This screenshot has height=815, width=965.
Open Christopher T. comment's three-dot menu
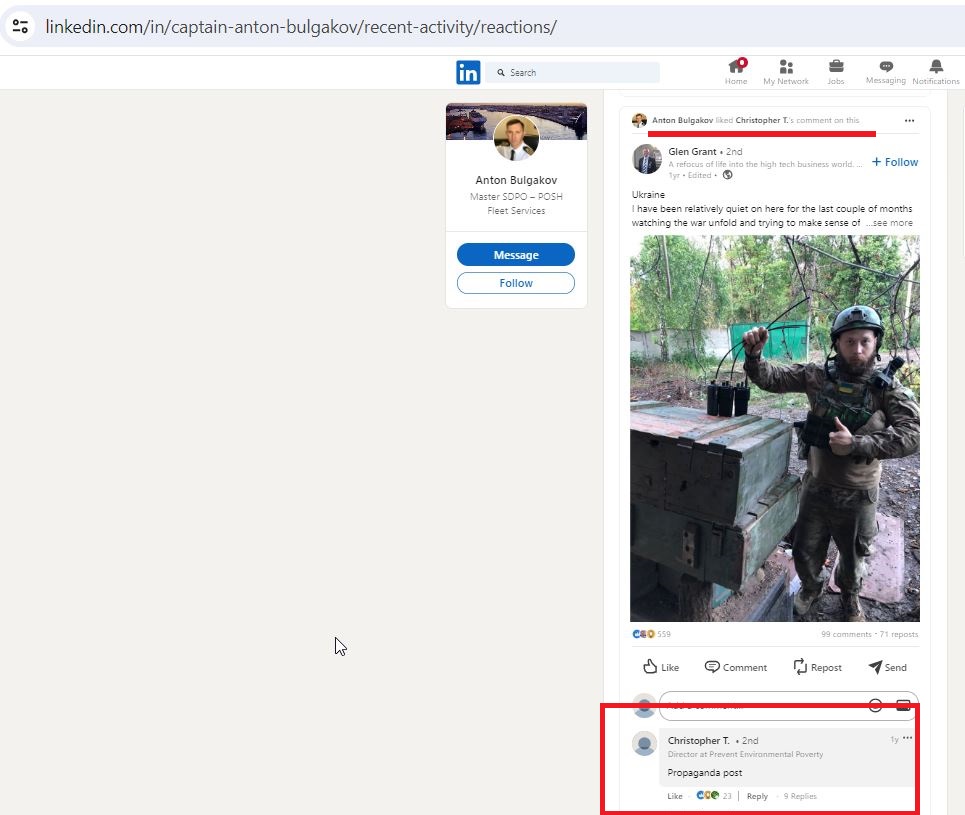[908, 738]
